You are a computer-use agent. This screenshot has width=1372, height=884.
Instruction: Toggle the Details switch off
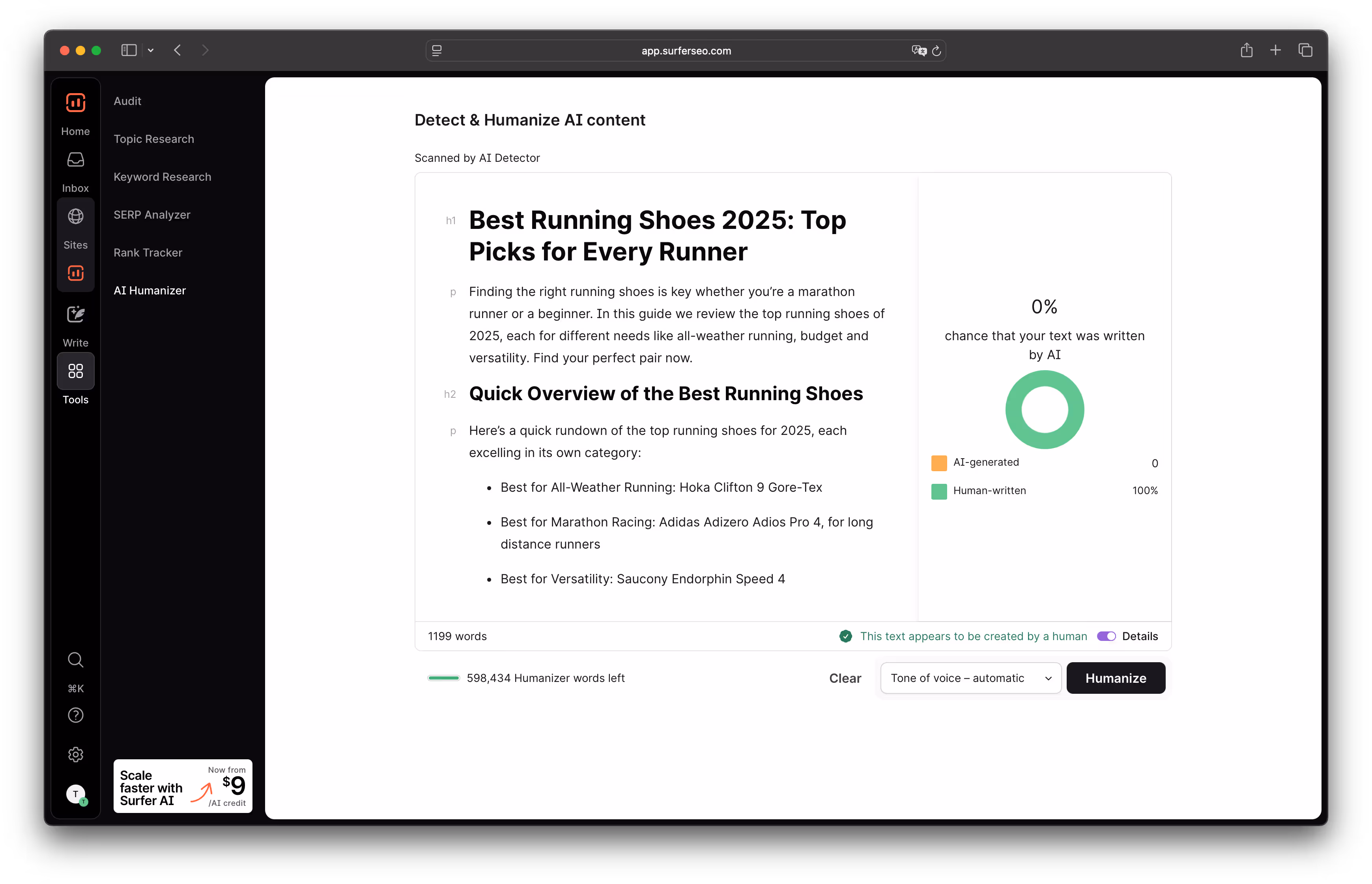click(x=1106, y=636)
